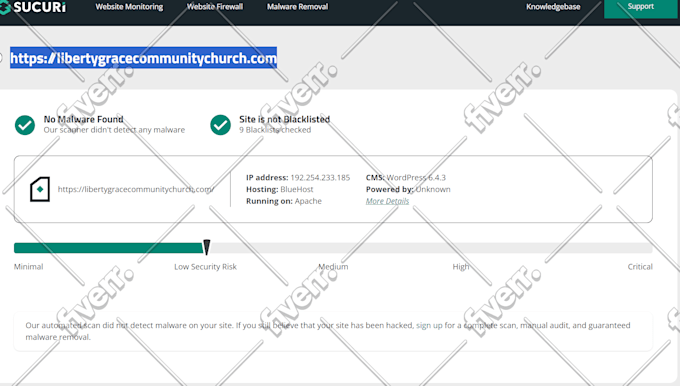Open the More Details link
This screenshot has width=680, height=386.
coord(387,201)
